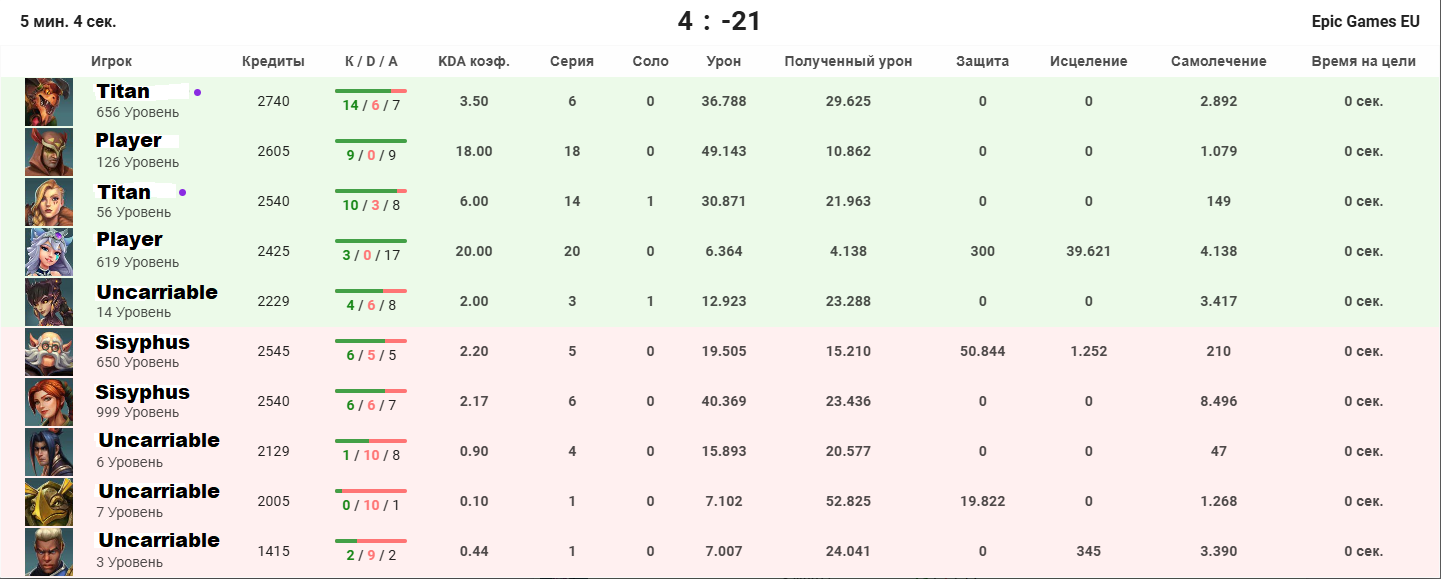Select the avatar of the level 56 Titan

pos(49,202)
